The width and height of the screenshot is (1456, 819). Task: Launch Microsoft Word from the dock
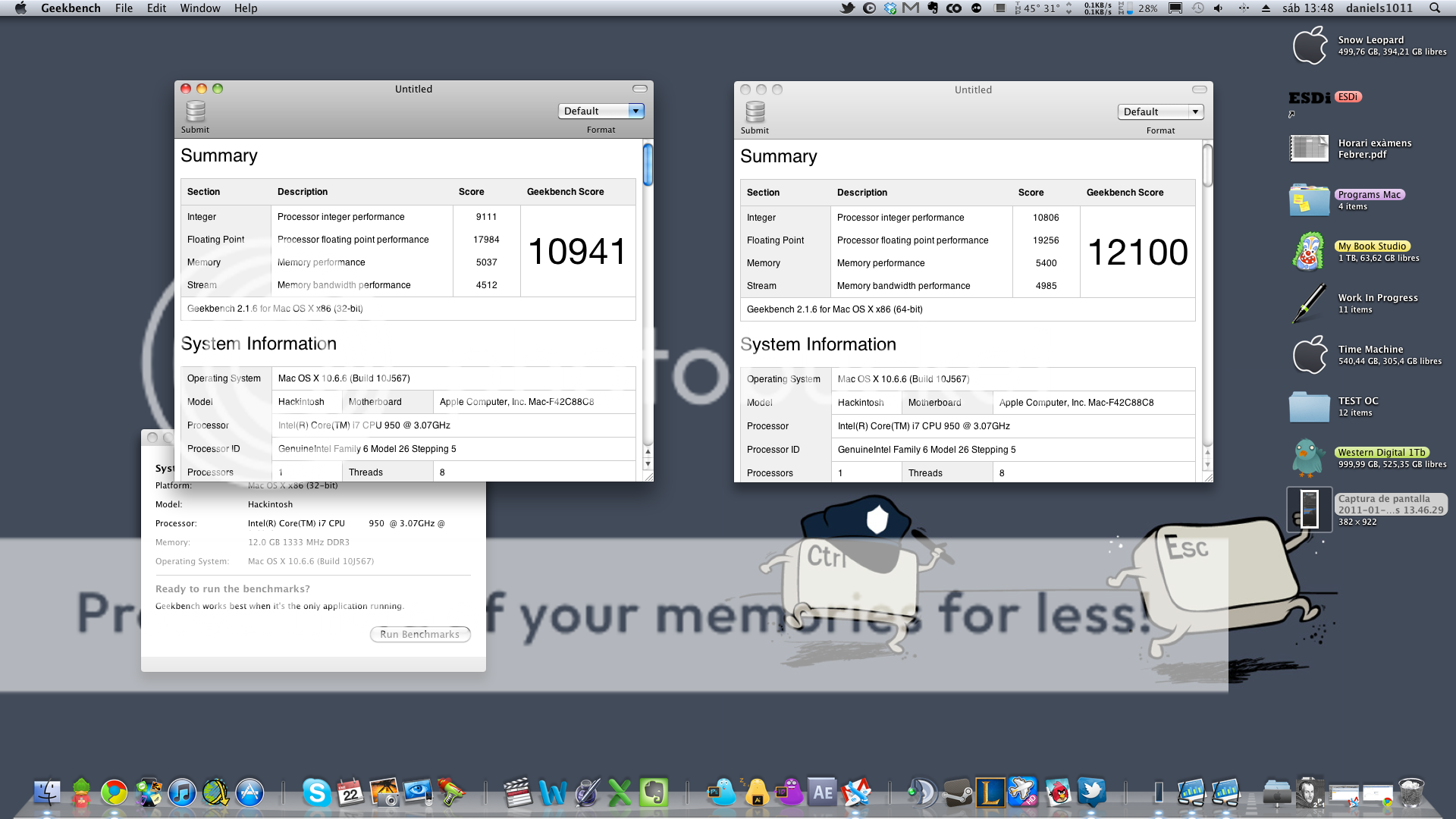tap(552, 792)
